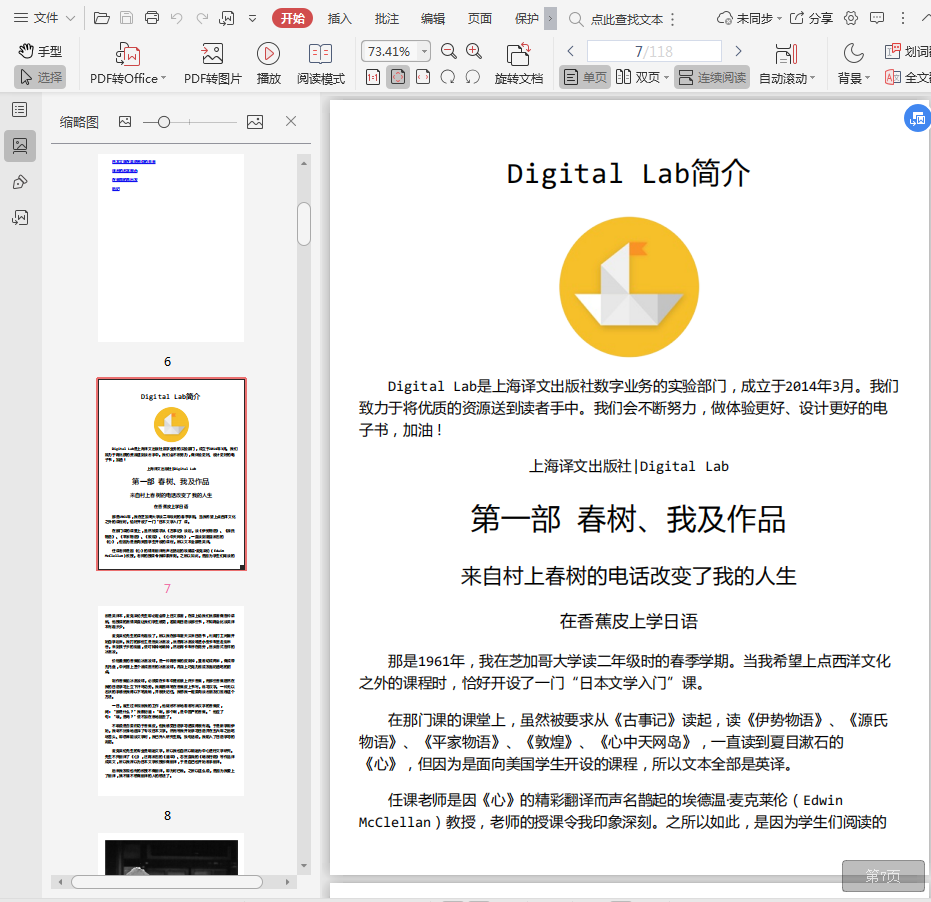The height and width of the screenshot is (902, 931).
Task: Select the page 8 thumbnail
Action: point(170,700)
